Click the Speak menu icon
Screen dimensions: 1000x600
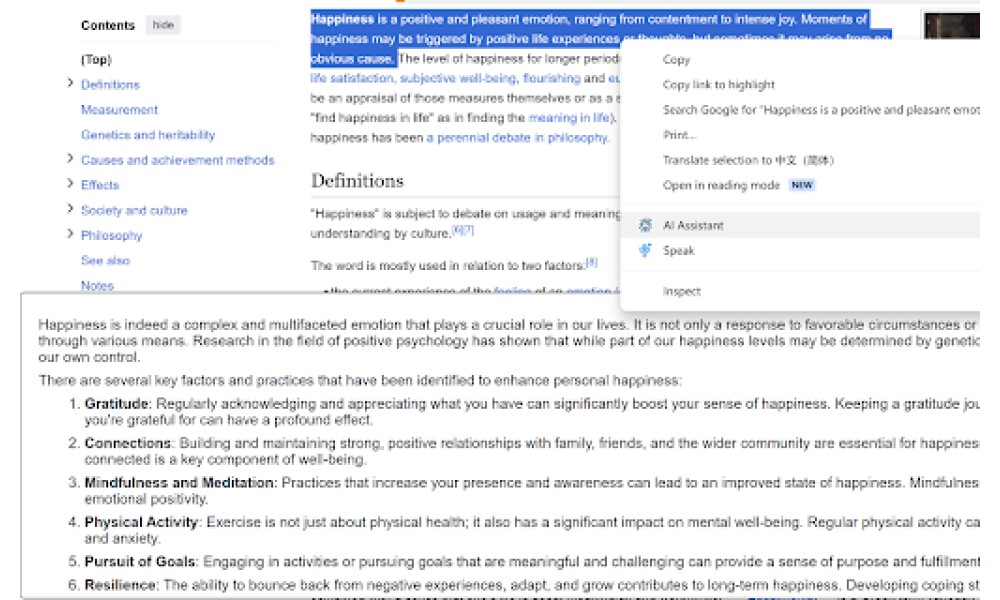(x=645, y=251)
